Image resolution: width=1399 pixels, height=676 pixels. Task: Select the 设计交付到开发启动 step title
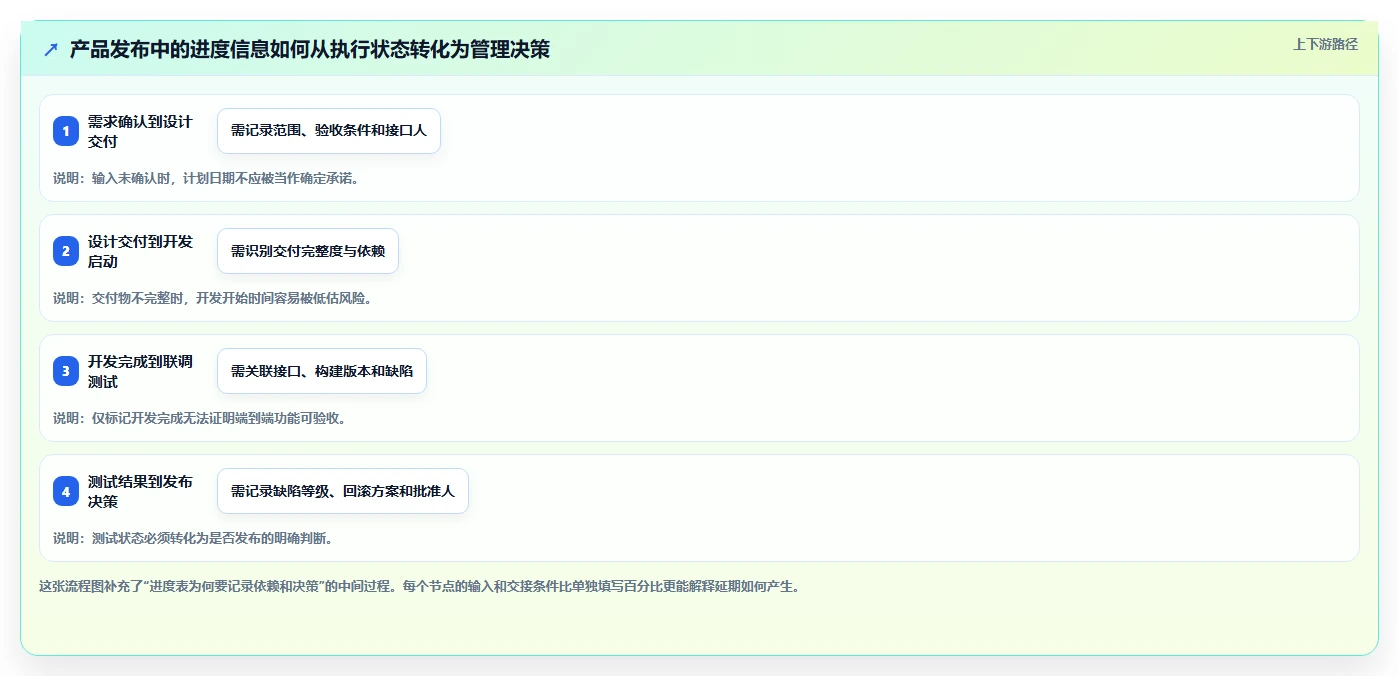[140, 251]
